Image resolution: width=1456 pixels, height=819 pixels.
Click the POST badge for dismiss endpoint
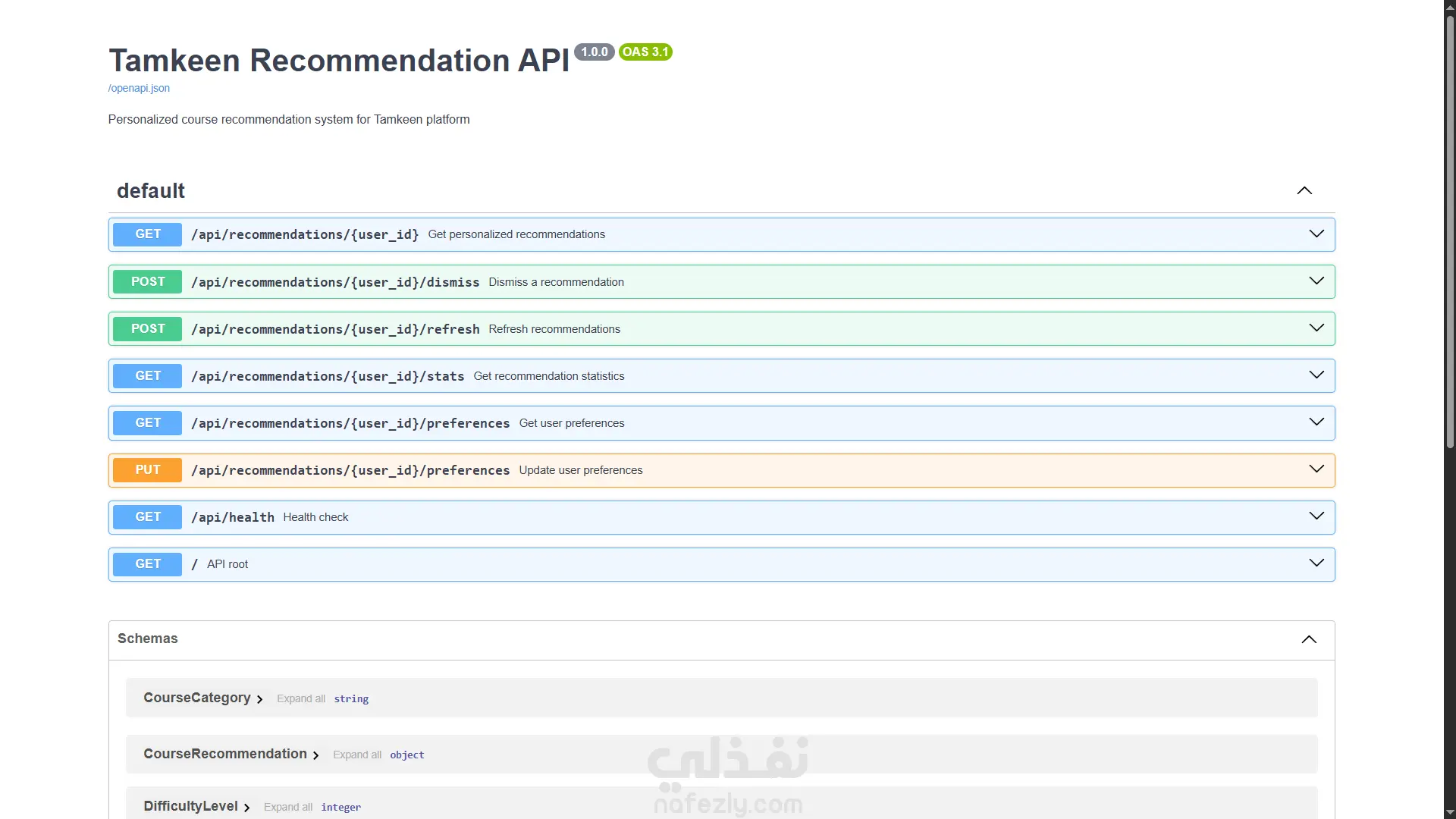(148, 281)
